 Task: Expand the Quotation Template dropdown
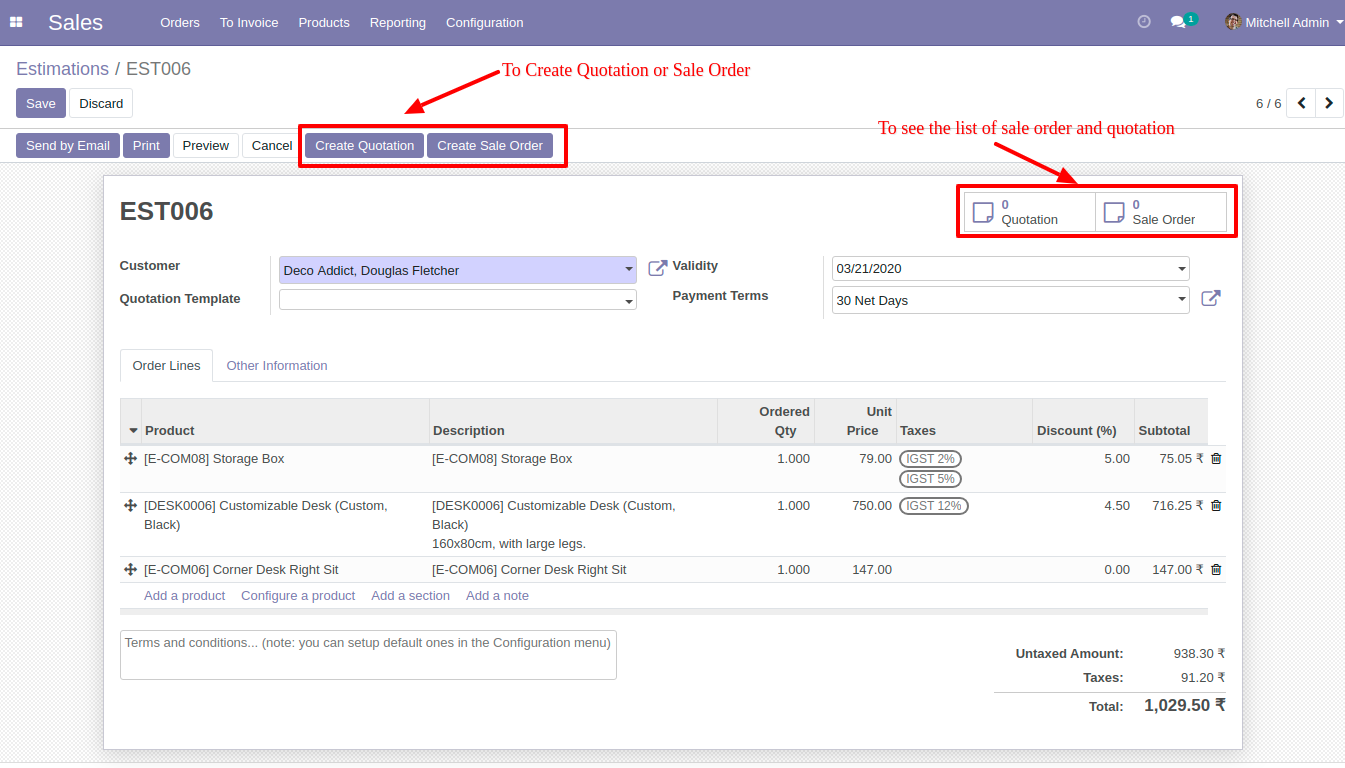click(629, 301)
